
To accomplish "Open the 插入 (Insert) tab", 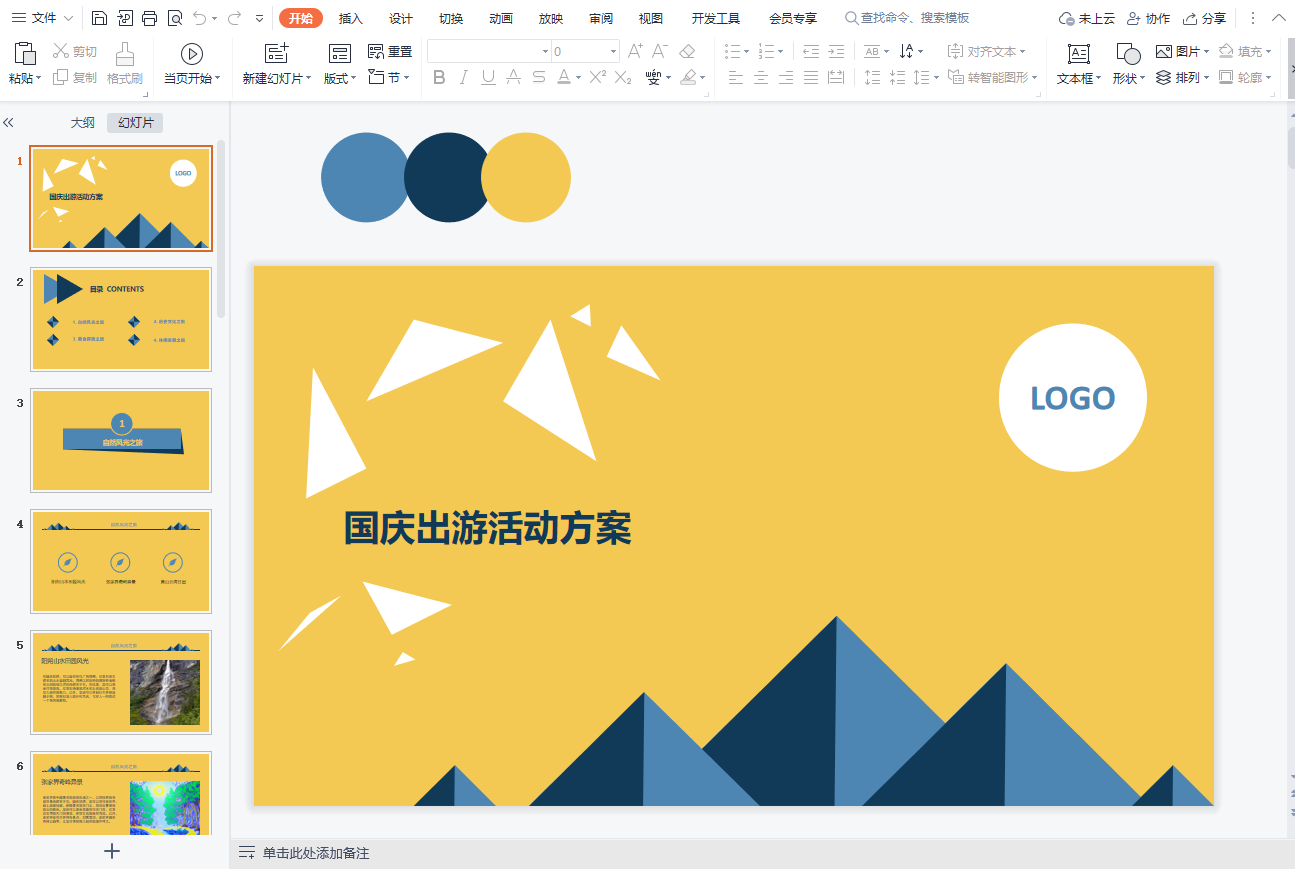I will point(351,18).
